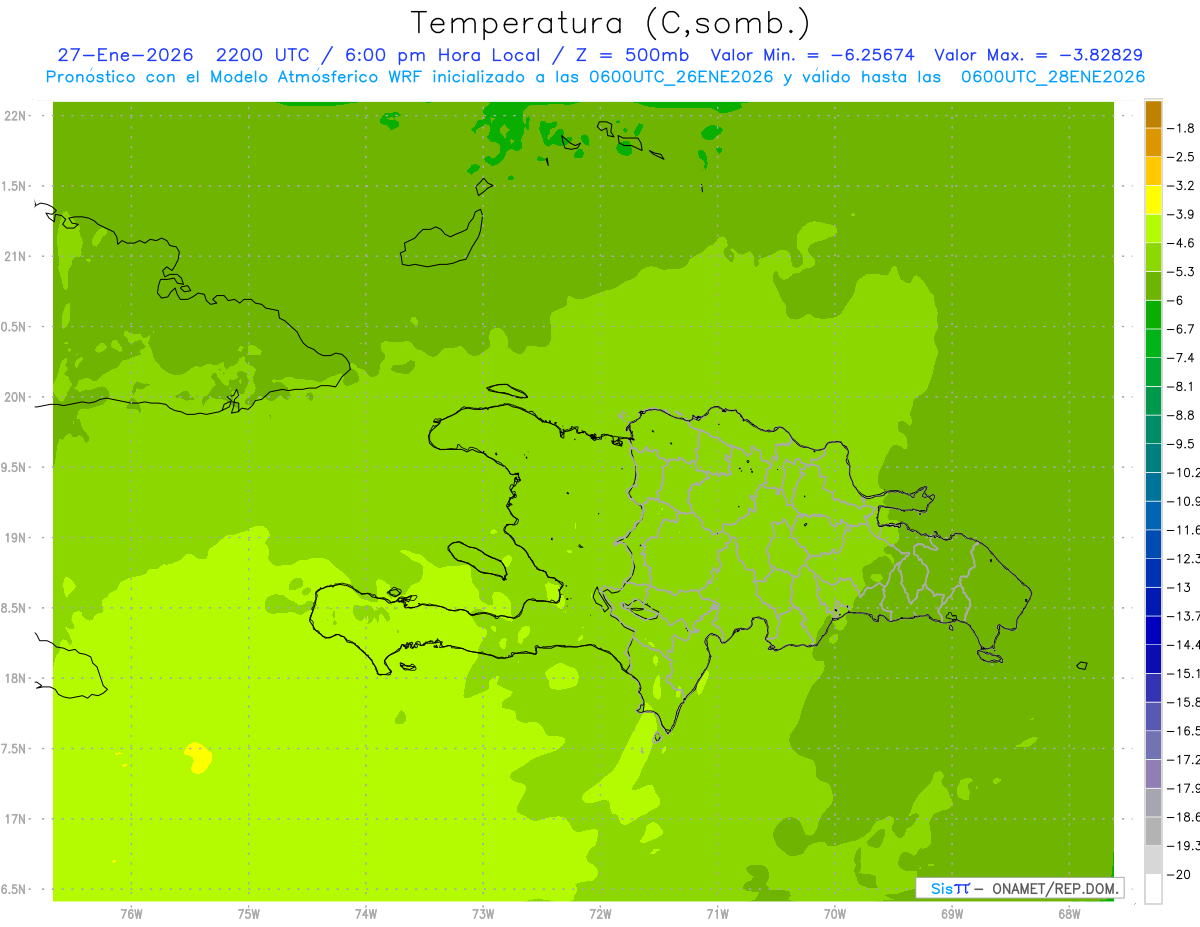Image resolution: width=1200 pixels, height=927 pixels.
Task: Click the valid-until time "0600UTC_28ENE2026"
Action: (1052, 77)
